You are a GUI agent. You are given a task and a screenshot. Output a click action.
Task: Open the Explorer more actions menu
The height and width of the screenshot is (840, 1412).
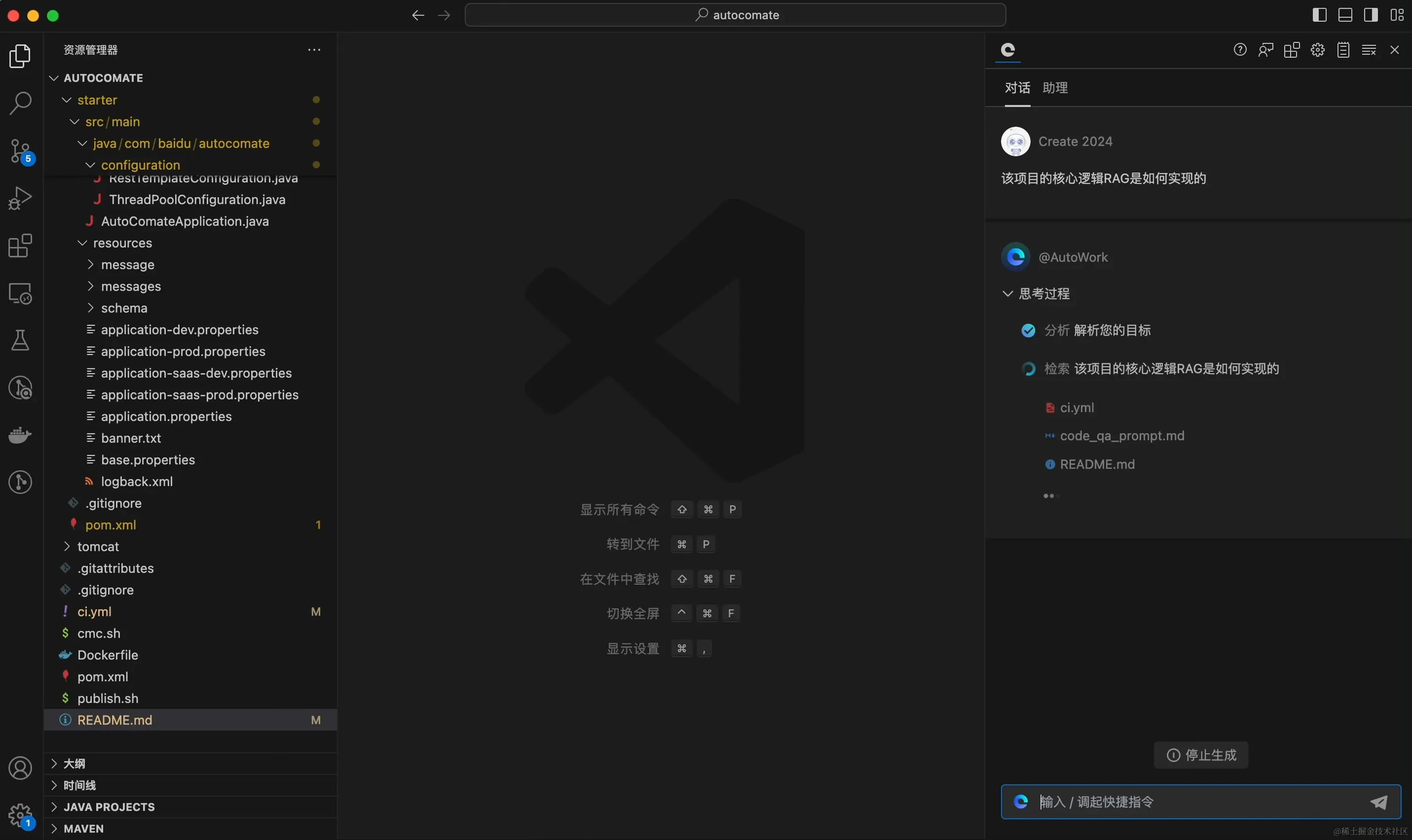click(x=315, y=50)
